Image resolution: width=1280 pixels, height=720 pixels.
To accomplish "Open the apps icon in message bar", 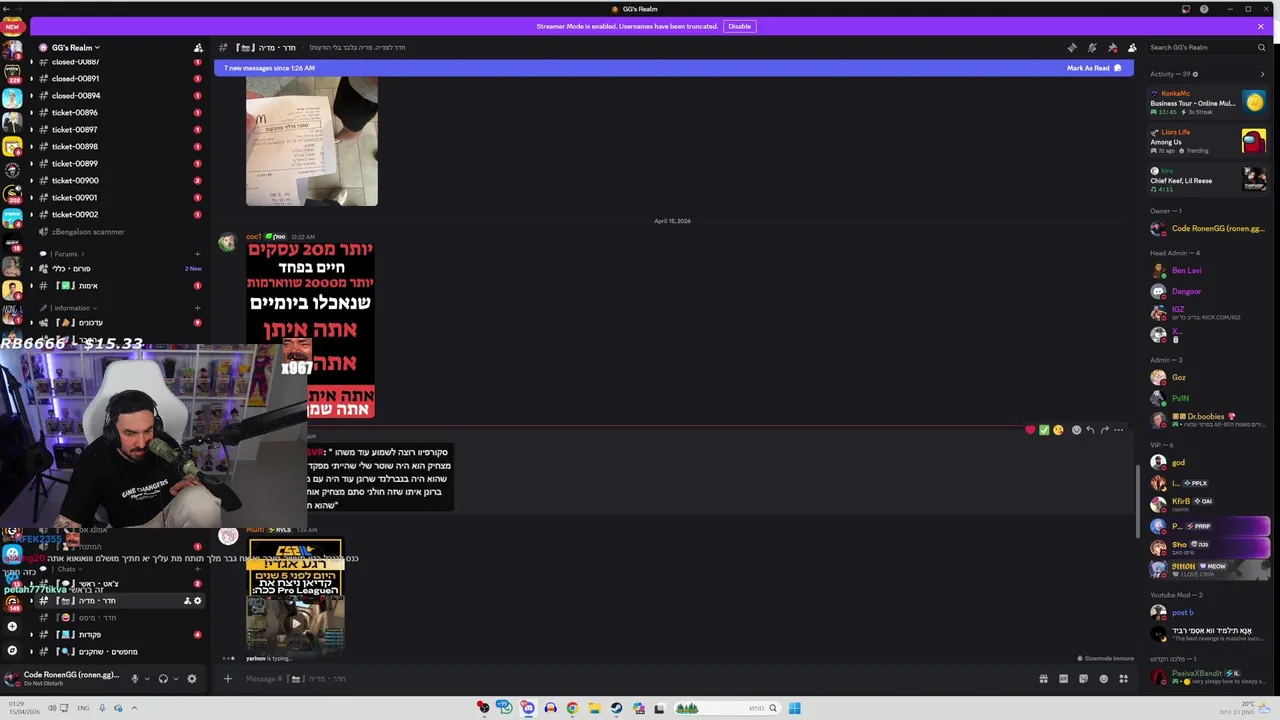I will click(1123, 679).
